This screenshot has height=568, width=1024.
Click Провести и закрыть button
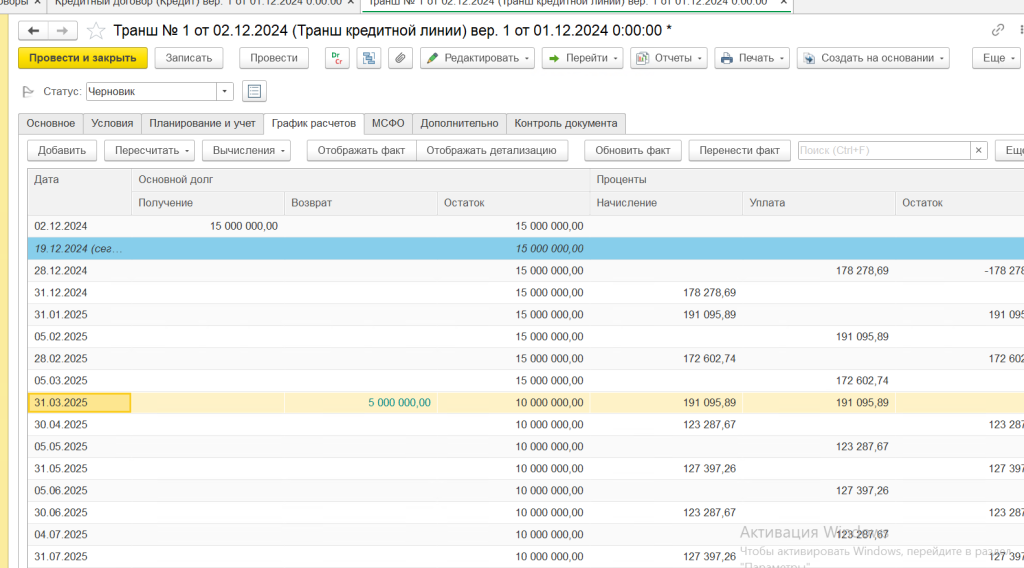pos(83,58)
